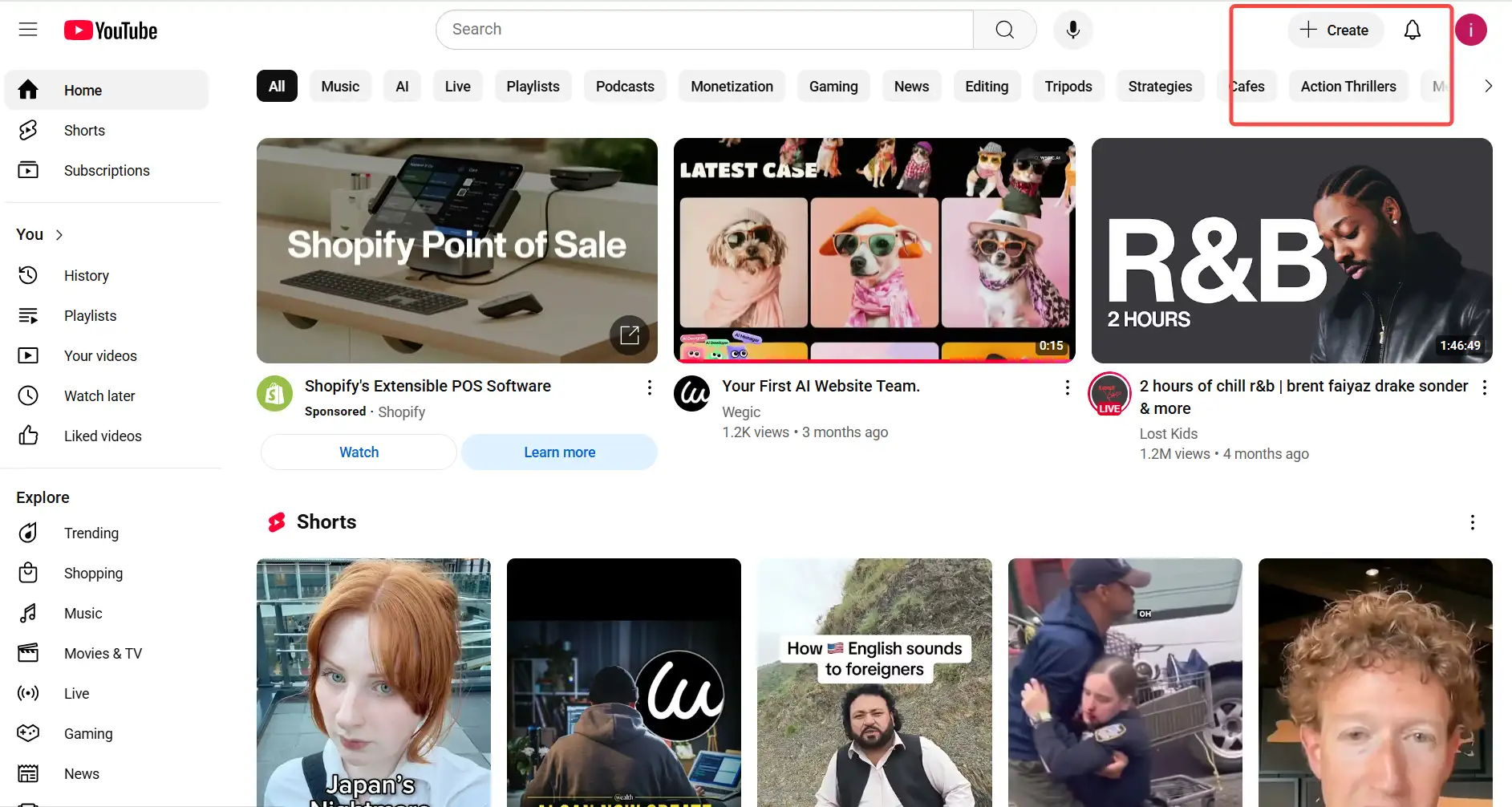
Task: Select the Podcasts filter chip
Action: coord(625,86)
